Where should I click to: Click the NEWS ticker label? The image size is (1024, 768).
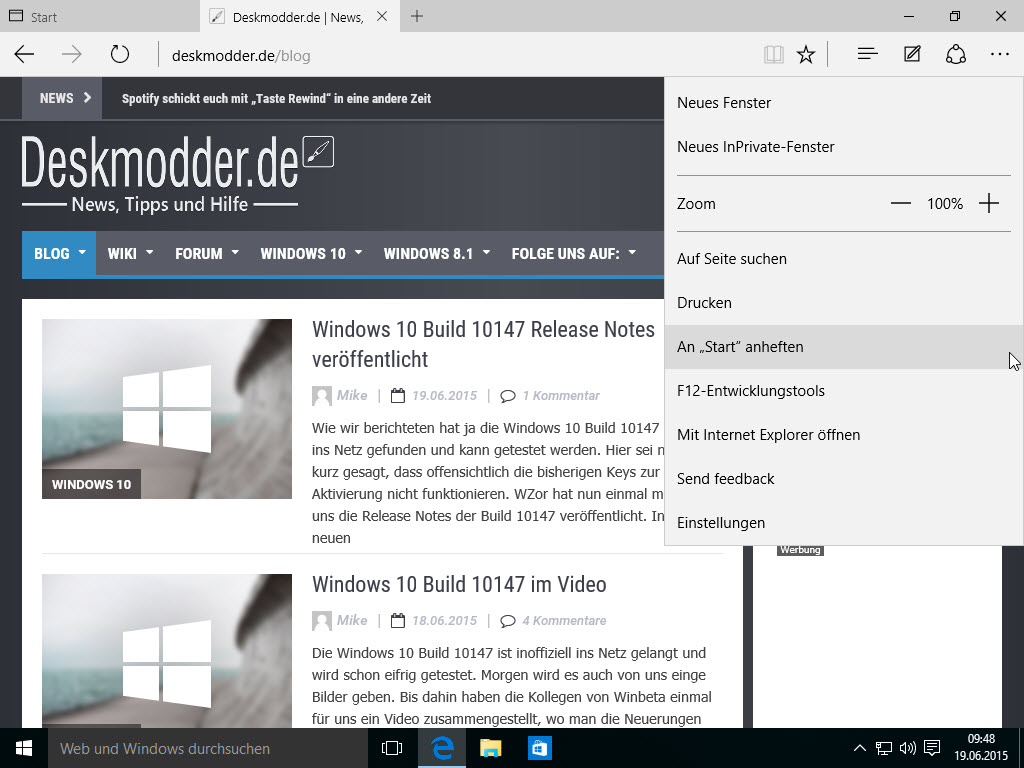point(62,99)
